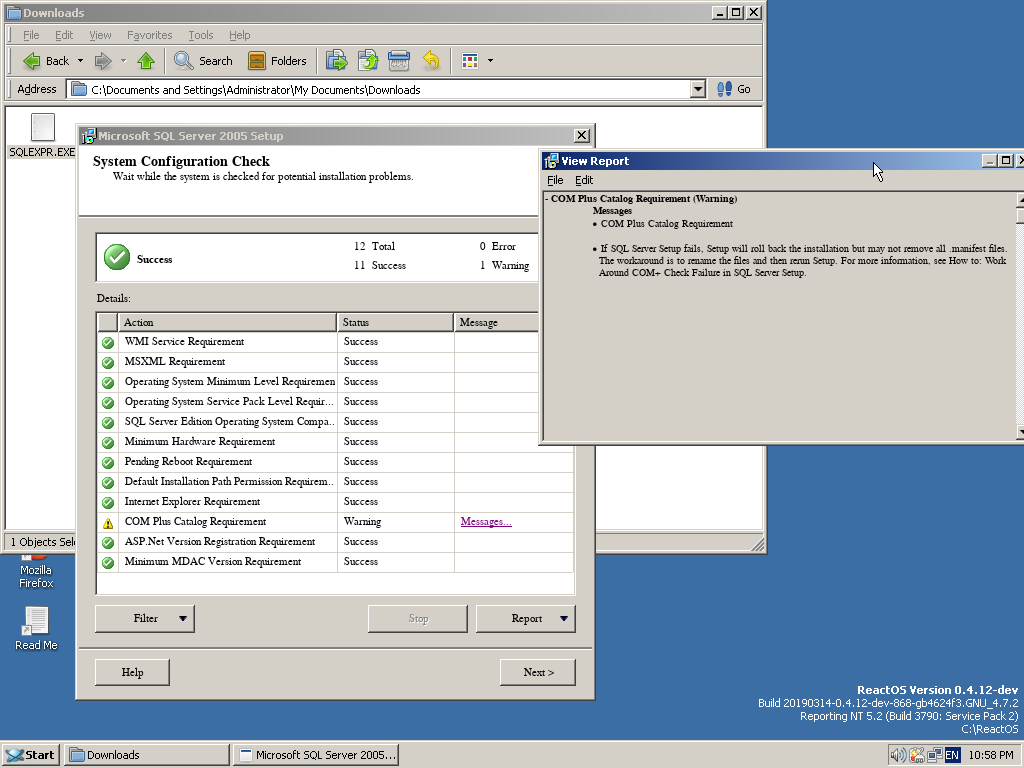
Task: Sort by the Status column header
Action: [x=395, y=323]
